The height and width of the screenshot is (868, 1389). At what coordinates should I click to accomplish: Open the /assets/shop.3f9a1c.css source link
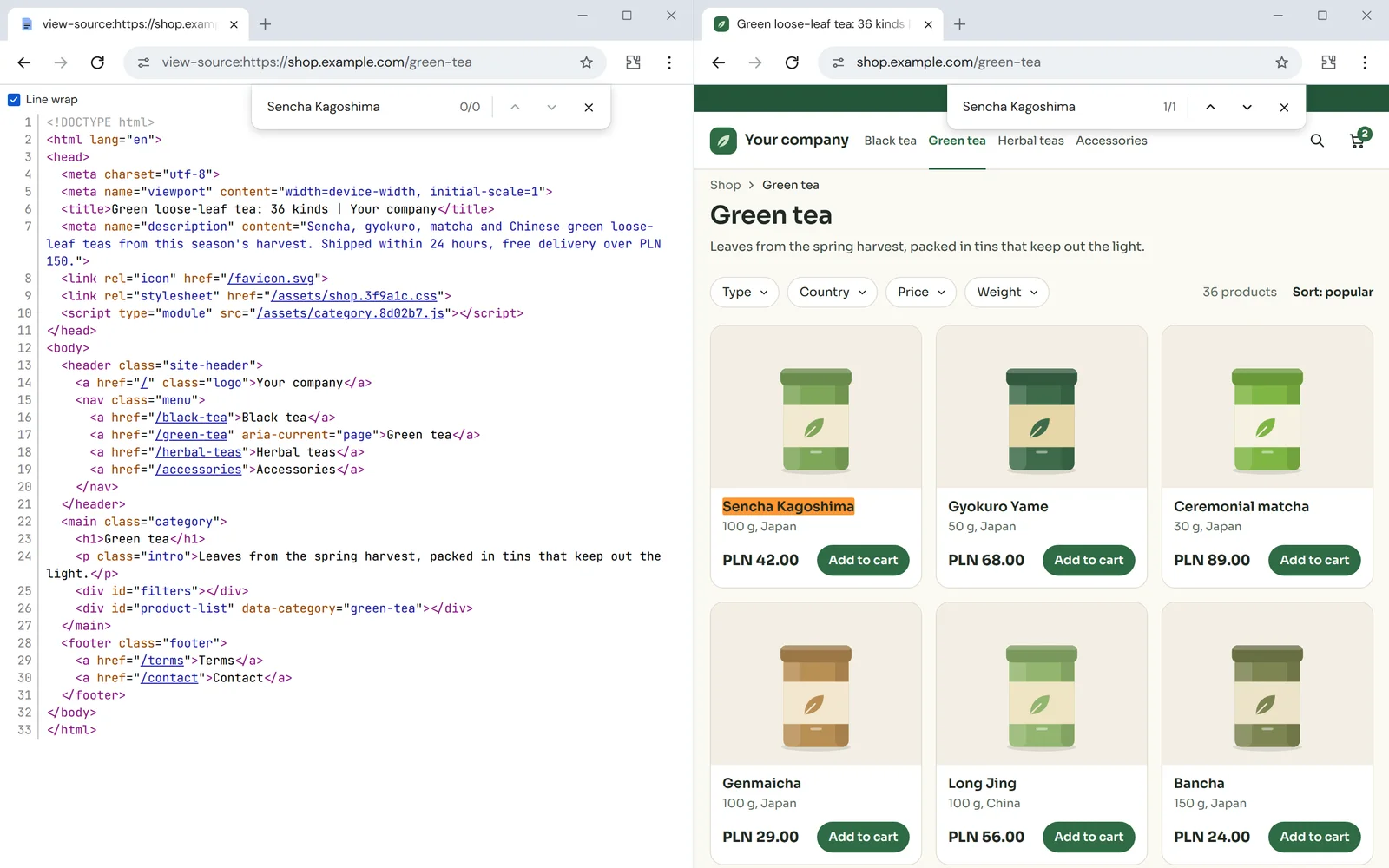pyautogui.click(x=354, y=296)
